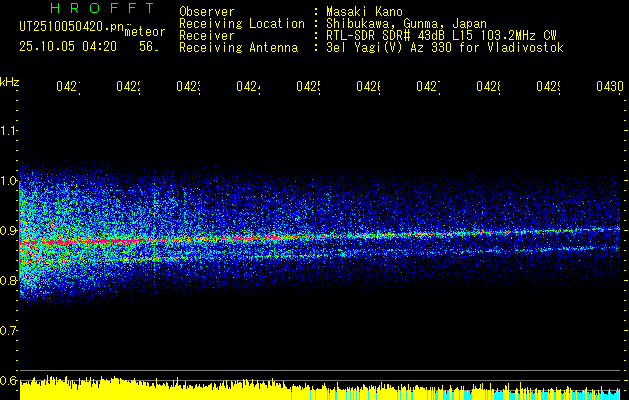
Task: Click the 0426 time marker
Action: 368,87
